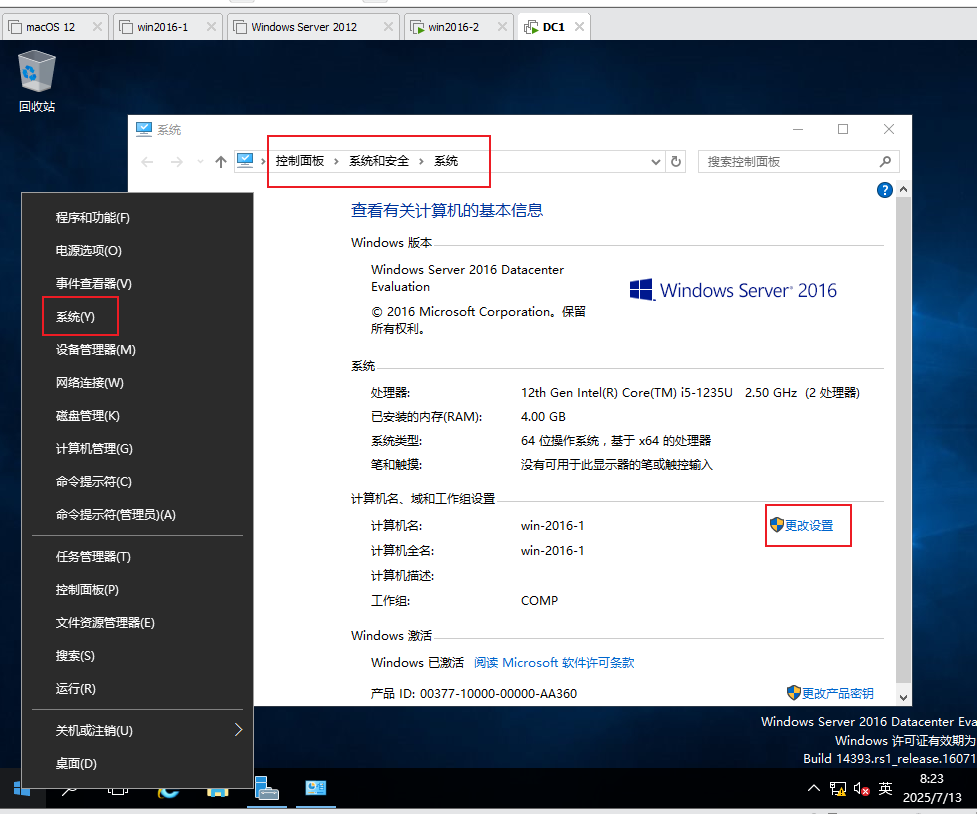This screenshot has height=814, width=977.
Task: Navigate to 系统和安全 in the breadcrumb
Action: point(379,161)
